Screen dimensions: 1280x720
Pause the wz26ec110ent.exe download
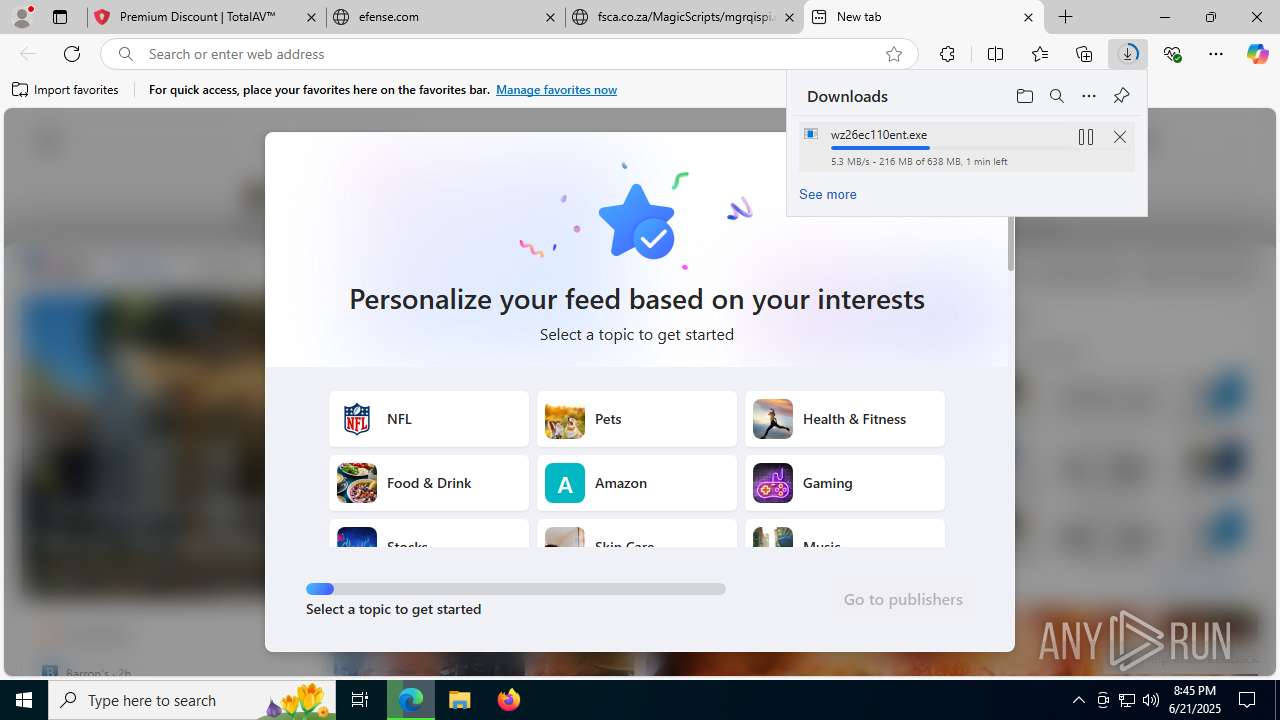tap(1086, 137)
